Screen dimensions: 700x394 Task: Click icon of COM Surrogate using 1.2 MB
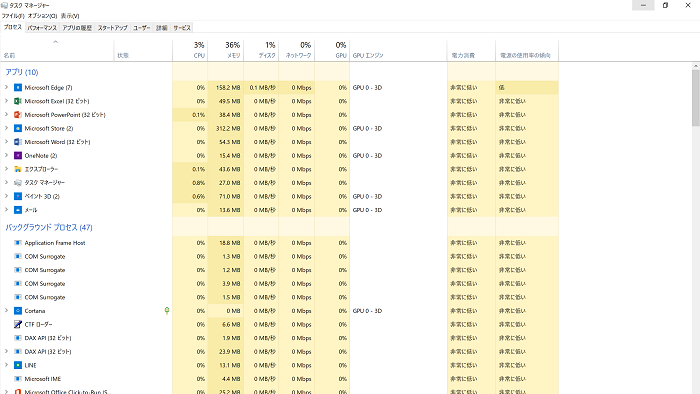(18, 270)
